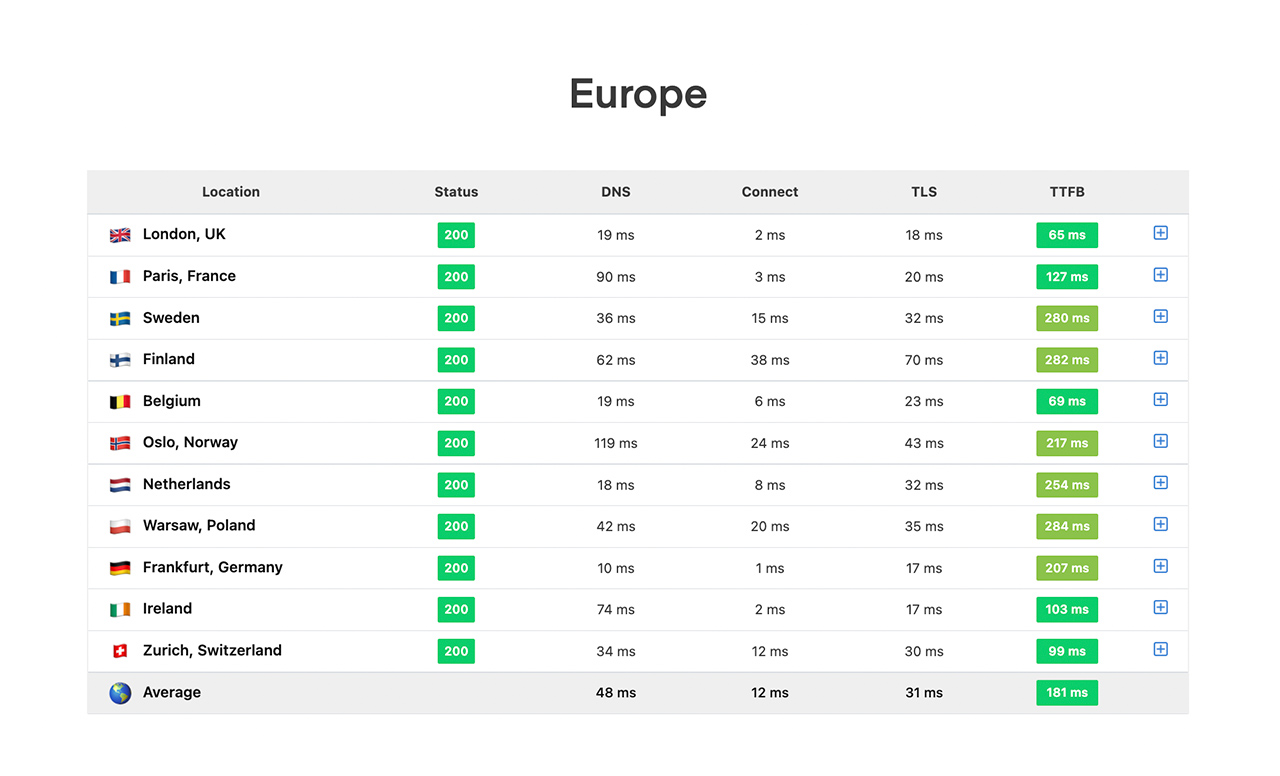Viewport: 1280px width, 776px height.
Task: Click the French flag icon beside Paris
Action: pyautogui.click(x=120, y=277)
